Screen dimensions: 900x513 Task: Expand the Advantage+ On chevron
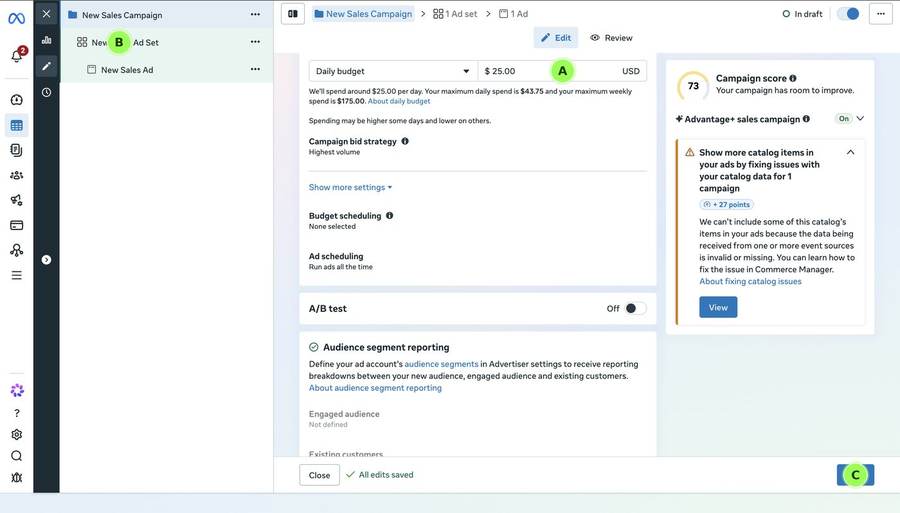coord(860,119)
